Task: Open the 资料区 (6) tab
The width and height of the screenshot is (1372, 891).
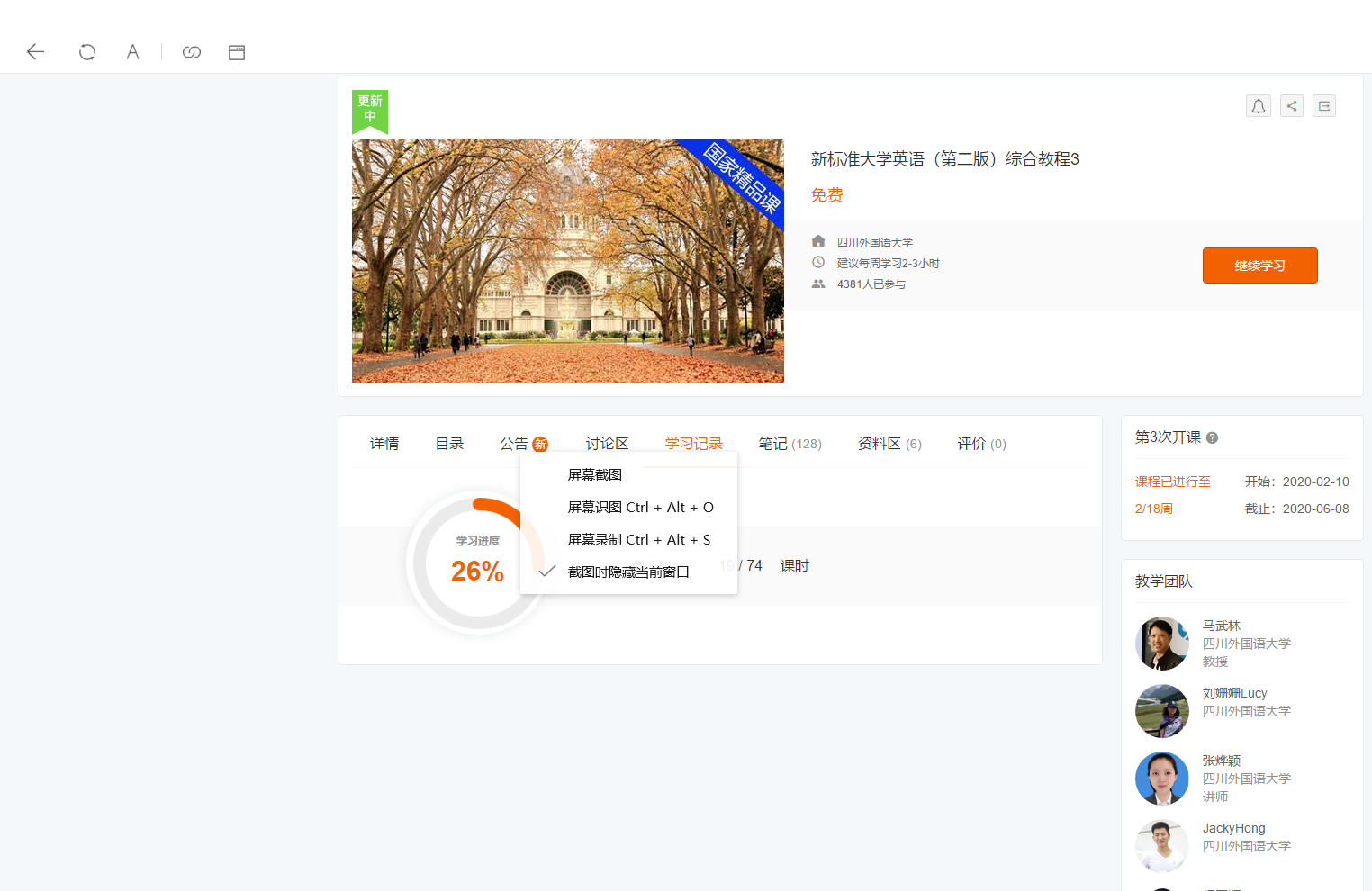Action: coord(889,444)
